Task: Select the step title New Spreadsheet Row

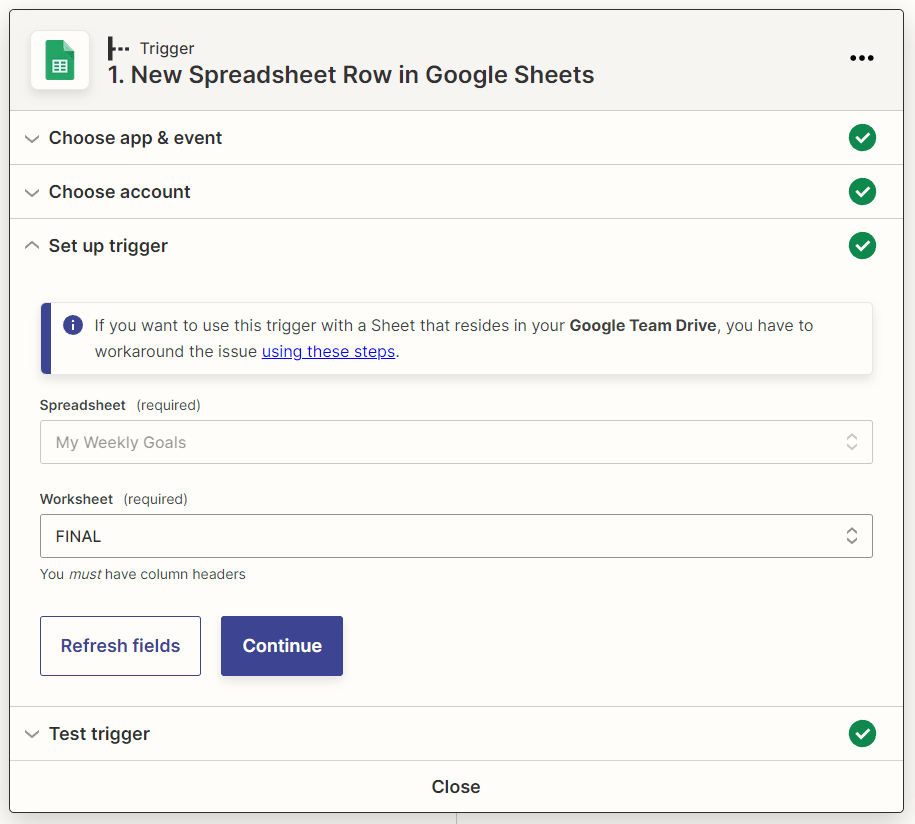Action: tap(350, 74)
